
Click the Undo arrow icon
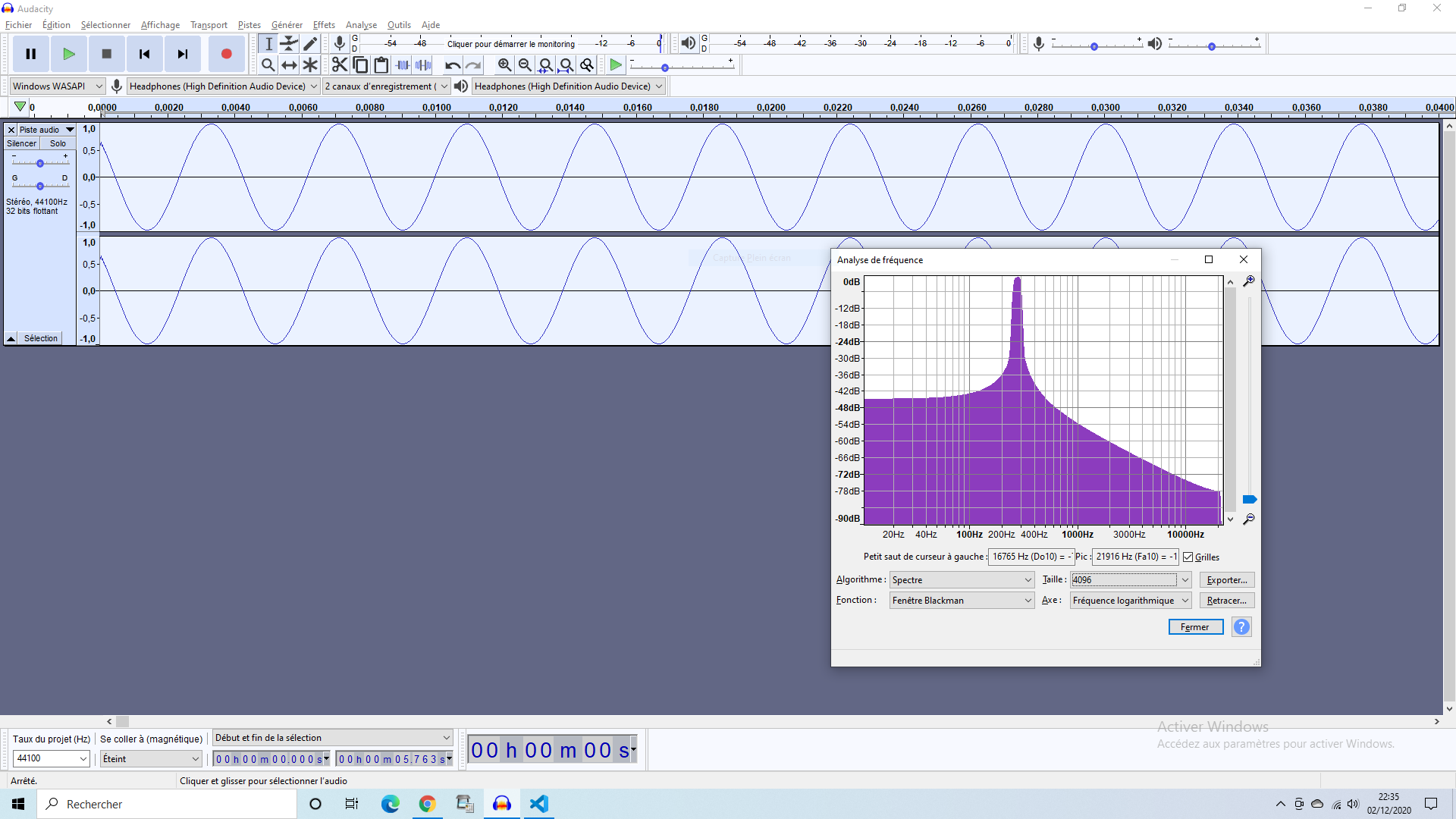coord(452,65)
